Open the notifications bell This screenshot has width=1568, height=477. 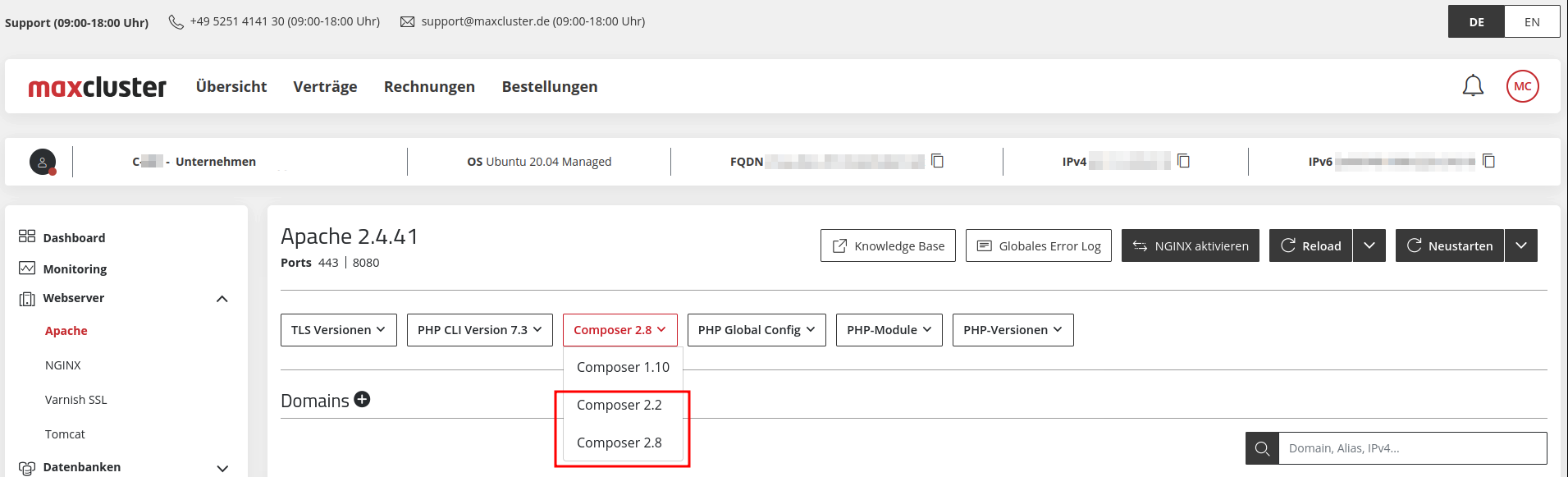[1473, 86]
